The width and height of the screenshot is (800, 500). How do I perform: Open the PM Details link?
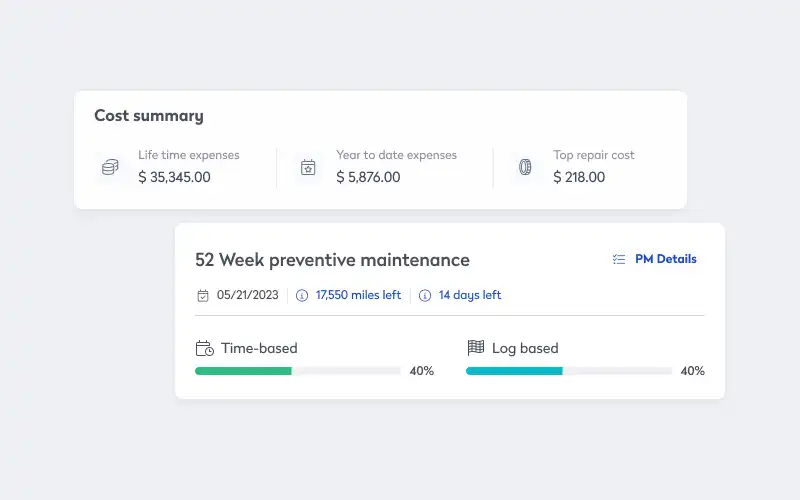(x=665, y=259)
